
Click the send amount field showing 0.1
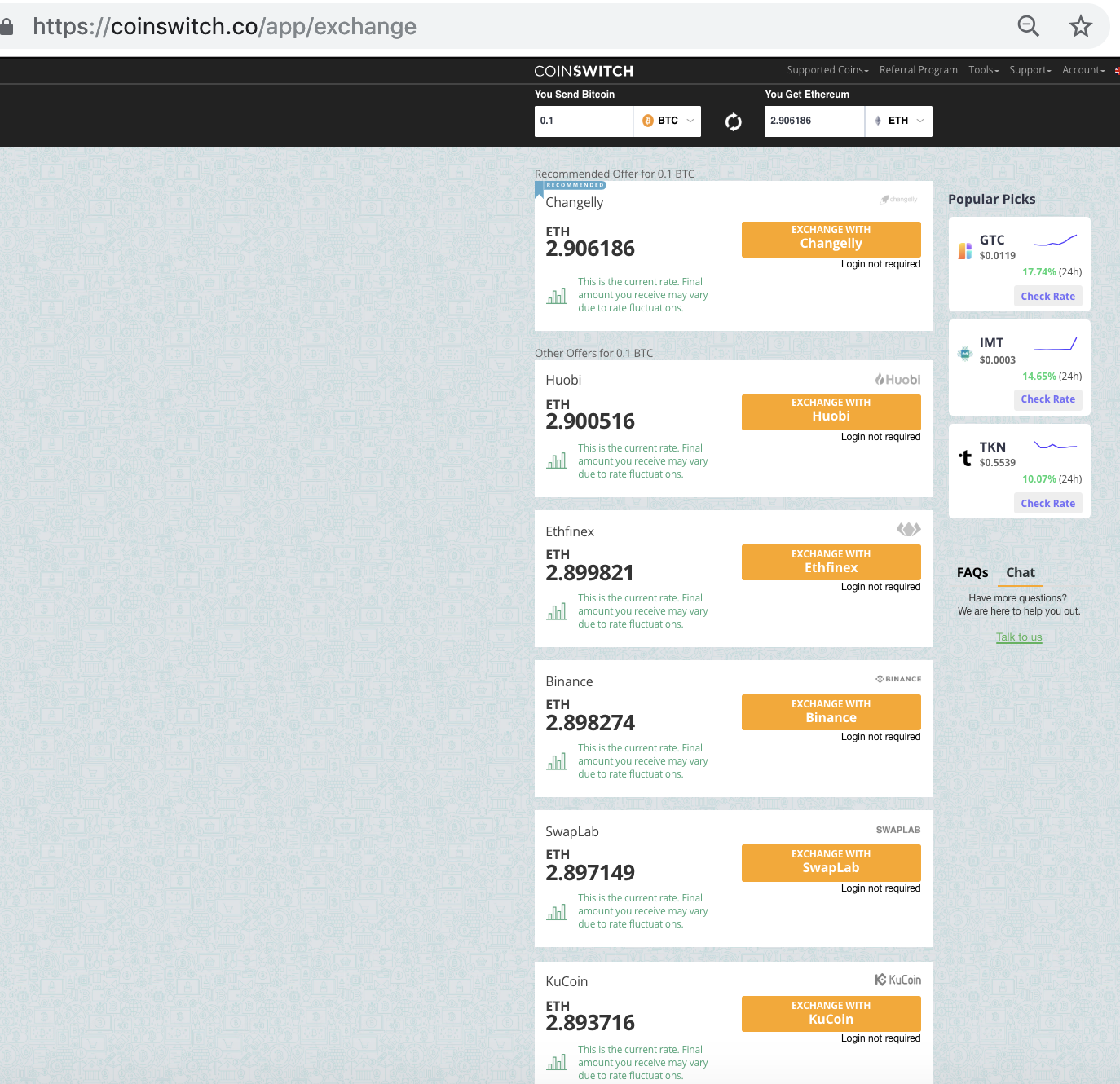[584, 121]
